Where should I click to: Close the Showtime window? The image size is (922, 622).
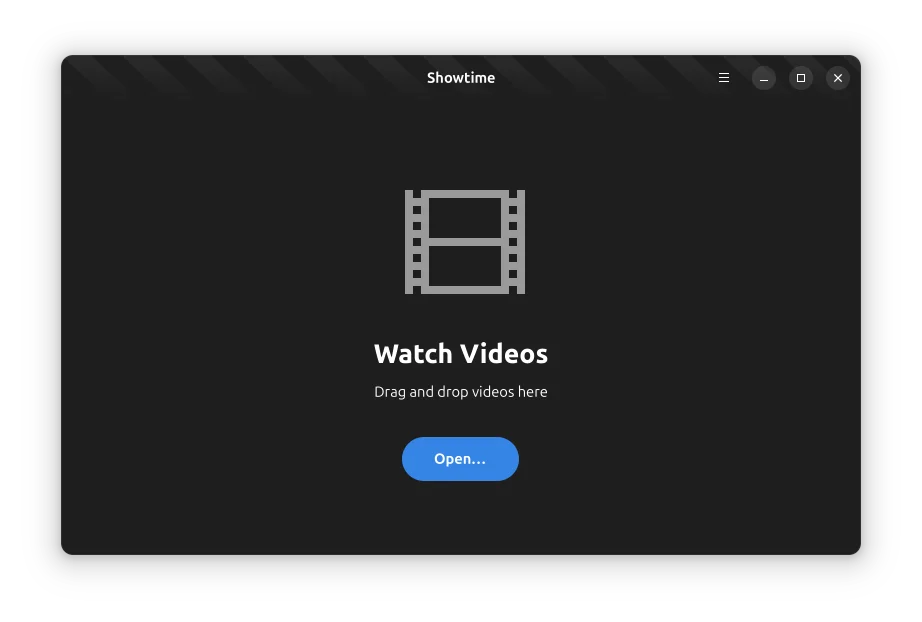(x=838, y=78)
